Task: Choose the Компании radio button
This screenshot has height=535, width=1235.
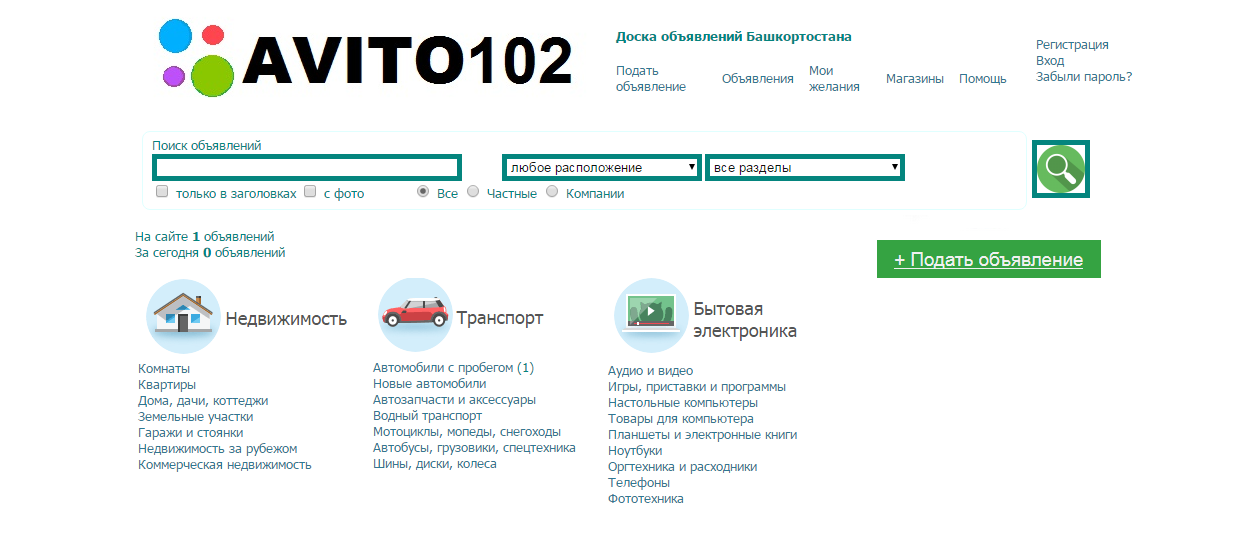Action: click(552, 192)
